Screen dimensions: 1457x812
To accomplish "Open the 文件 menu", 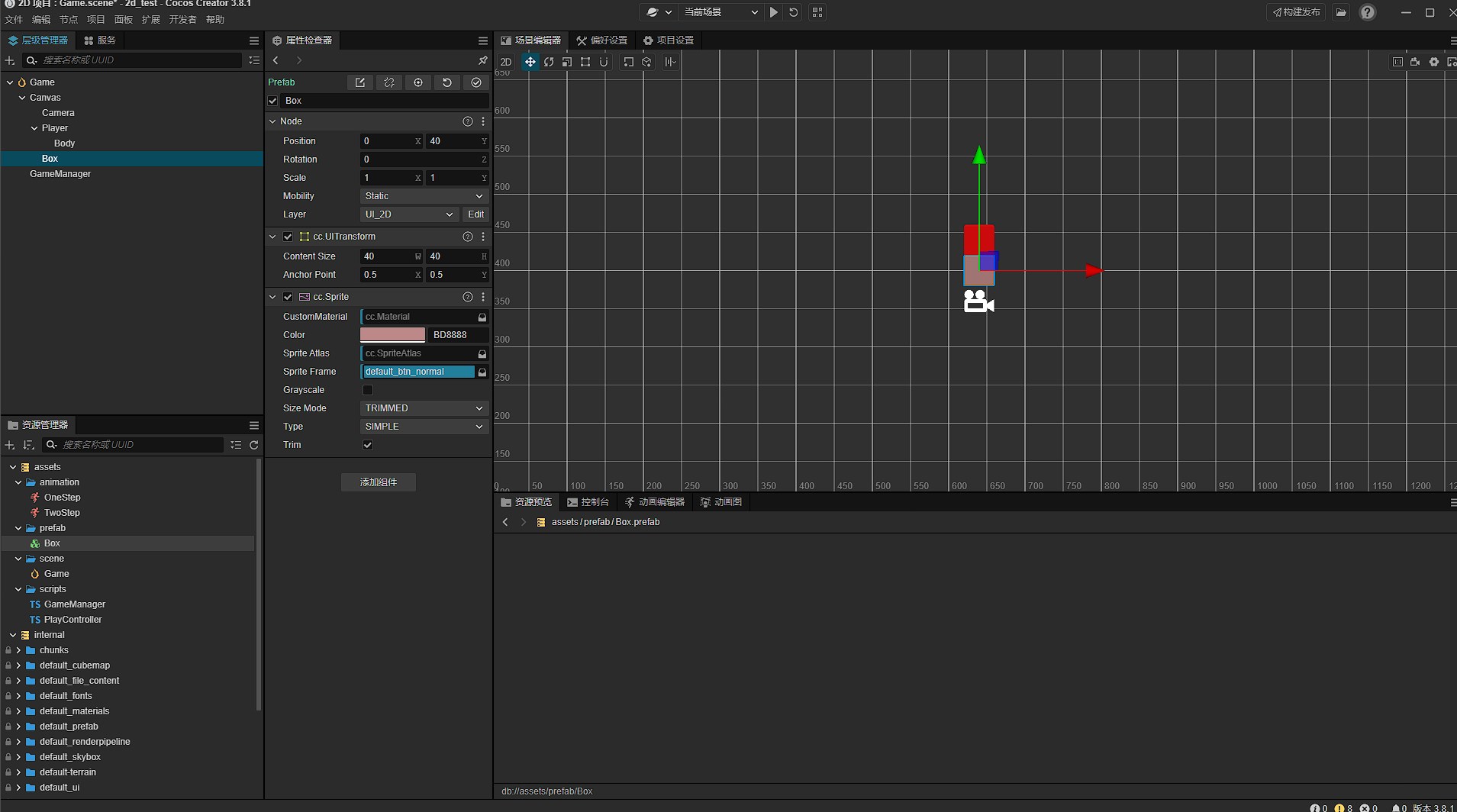I will pos(14,20).
